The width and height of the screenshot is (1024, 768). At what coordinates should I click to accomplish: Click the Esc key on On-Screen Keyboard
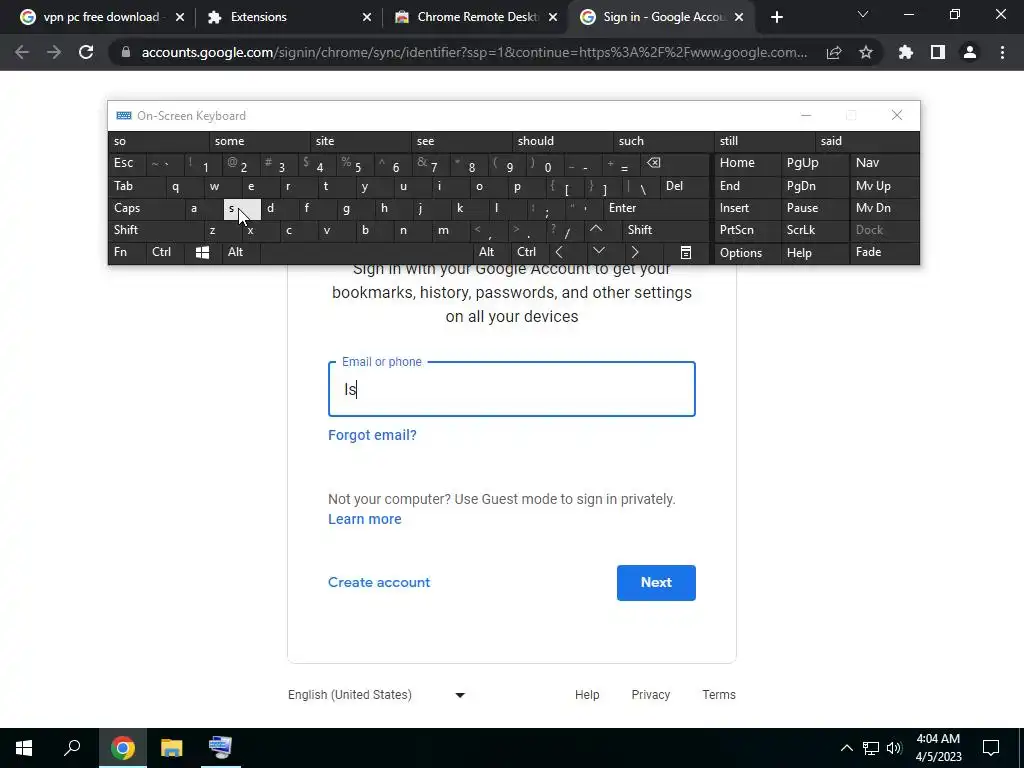click(x=127, y=163)
